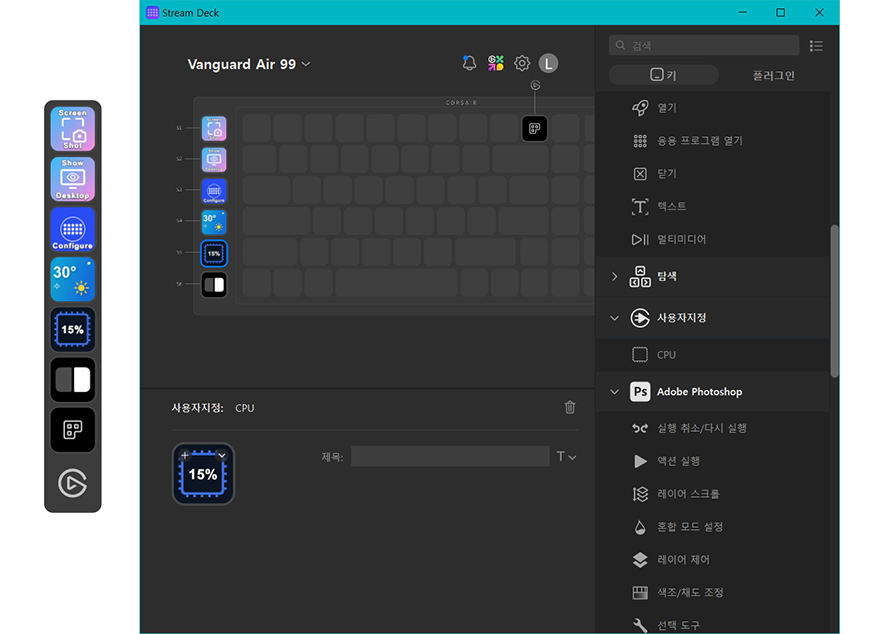Switch to the 키 tab
880x634 pixels.
click(x=663, y=75)
